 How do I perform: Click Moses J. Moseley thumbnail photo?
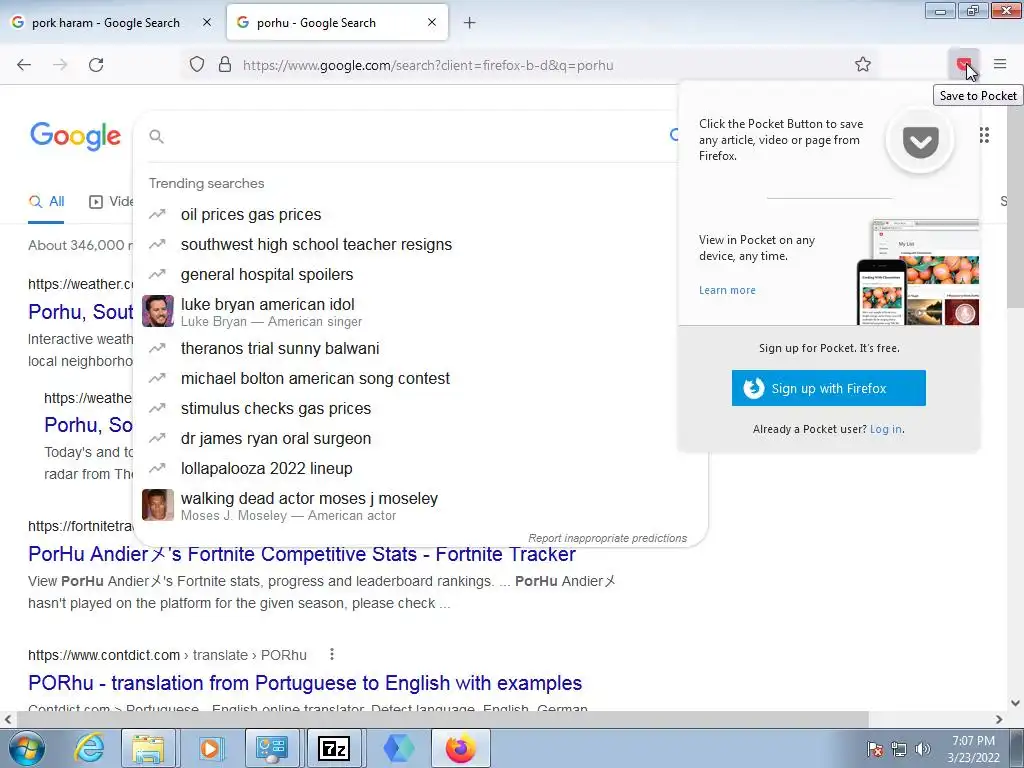point(158,505)
